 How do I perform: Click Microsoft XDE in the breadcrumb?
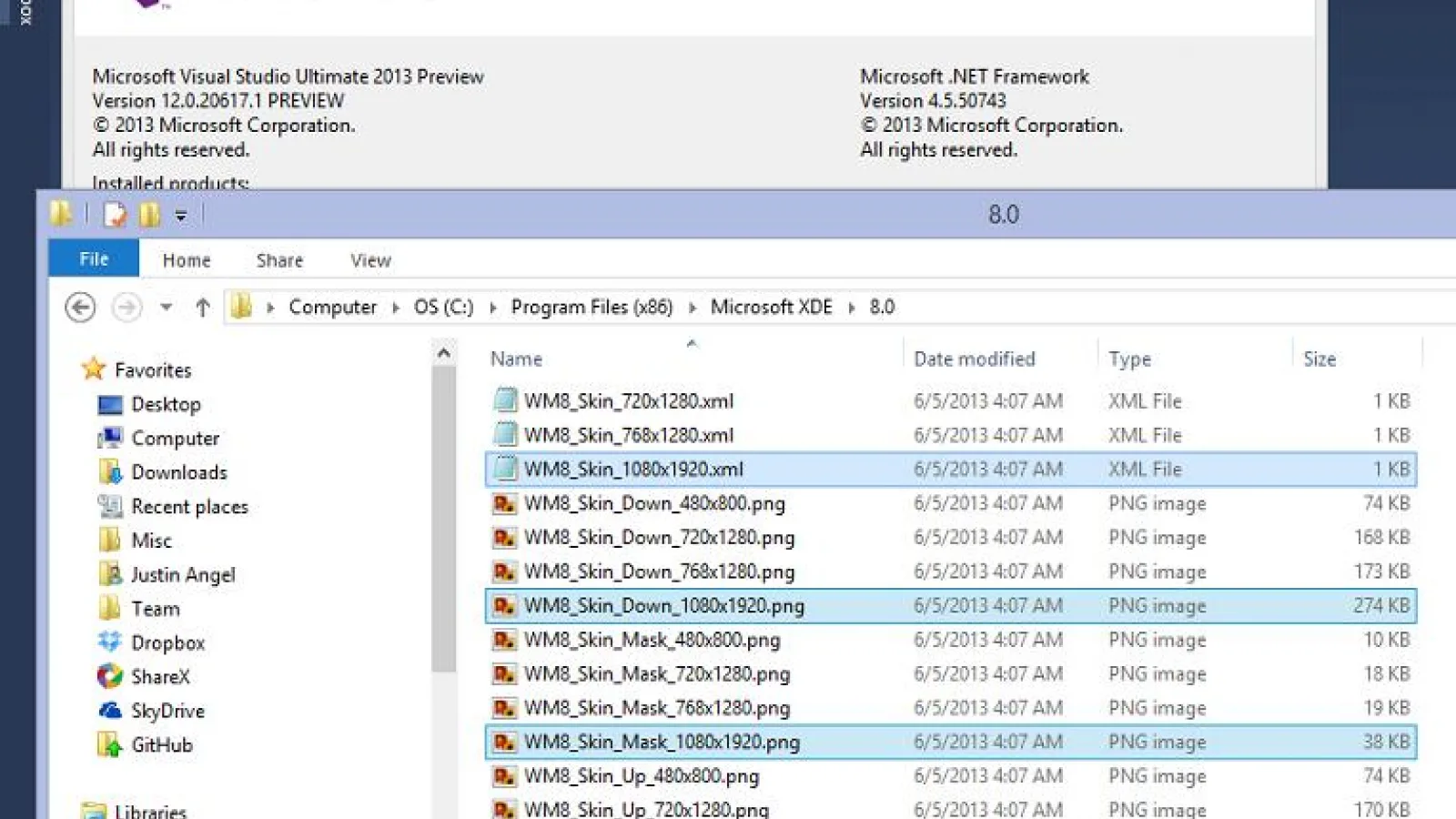(x=771, y=308)
